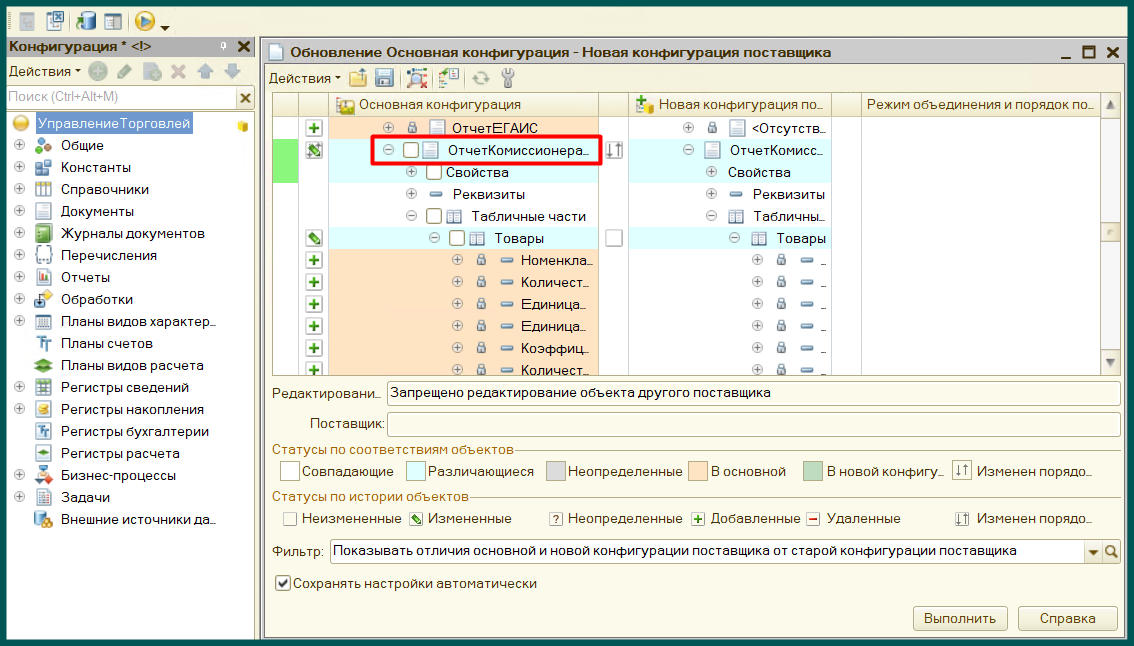Screen dimensions: 1134x646
Task: Click the close-window icon in top toolbar
Action: 56,21
